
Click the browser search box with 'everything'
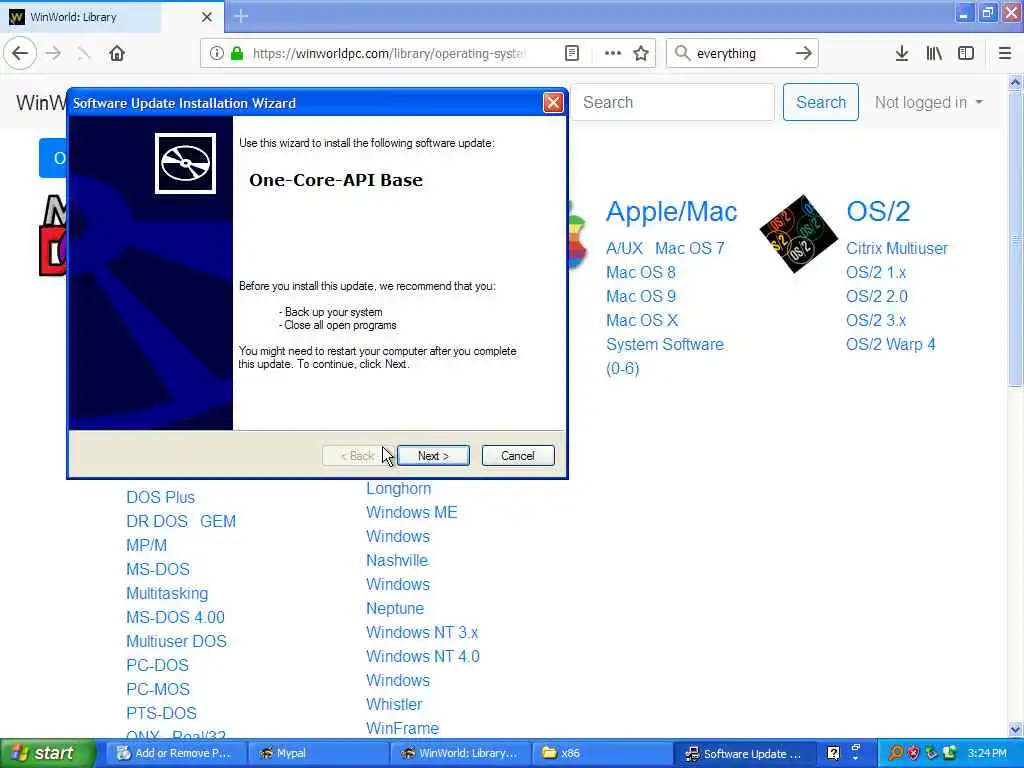coord(741,54)
